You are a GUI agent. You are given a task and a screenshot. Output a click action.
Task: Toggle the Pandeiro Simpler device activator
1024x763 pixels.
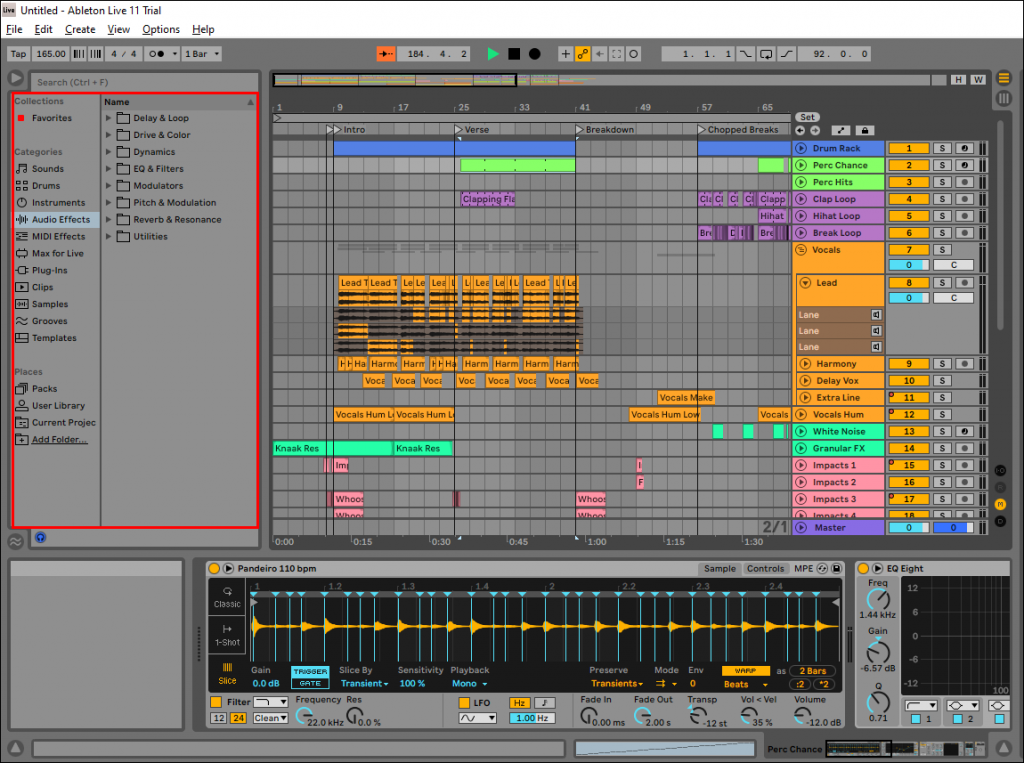click(x=214, y=568)
